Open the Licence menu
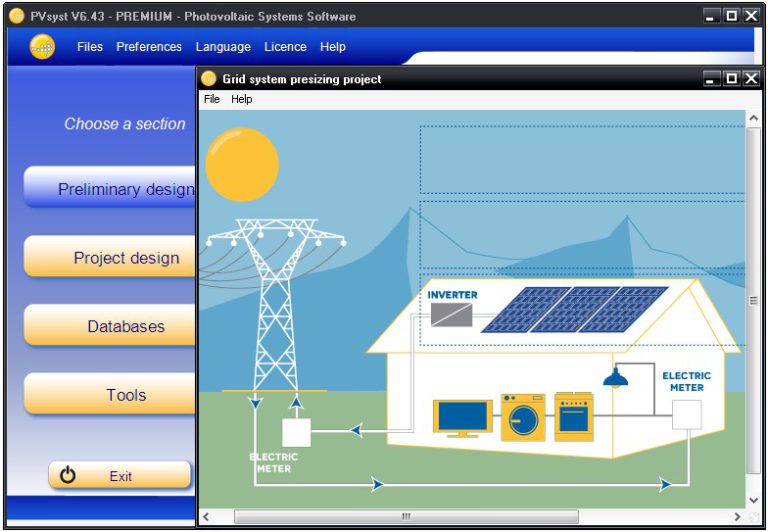Image resolution: width=768 pixels, height=532 pixels. tap(285, 47)
